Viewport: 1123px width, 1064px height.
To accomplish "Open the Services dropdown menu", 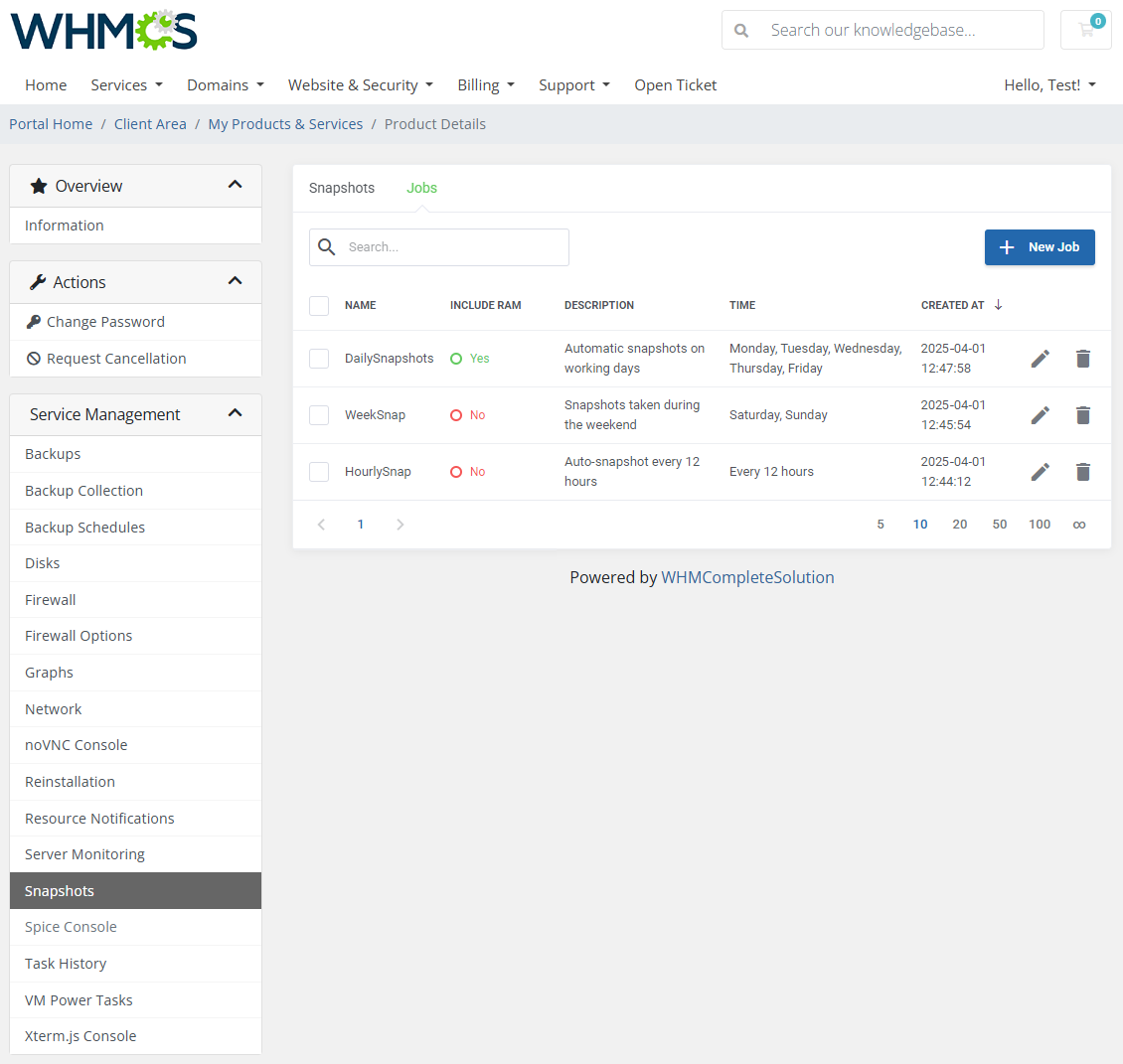I will (x=126, y=84).
